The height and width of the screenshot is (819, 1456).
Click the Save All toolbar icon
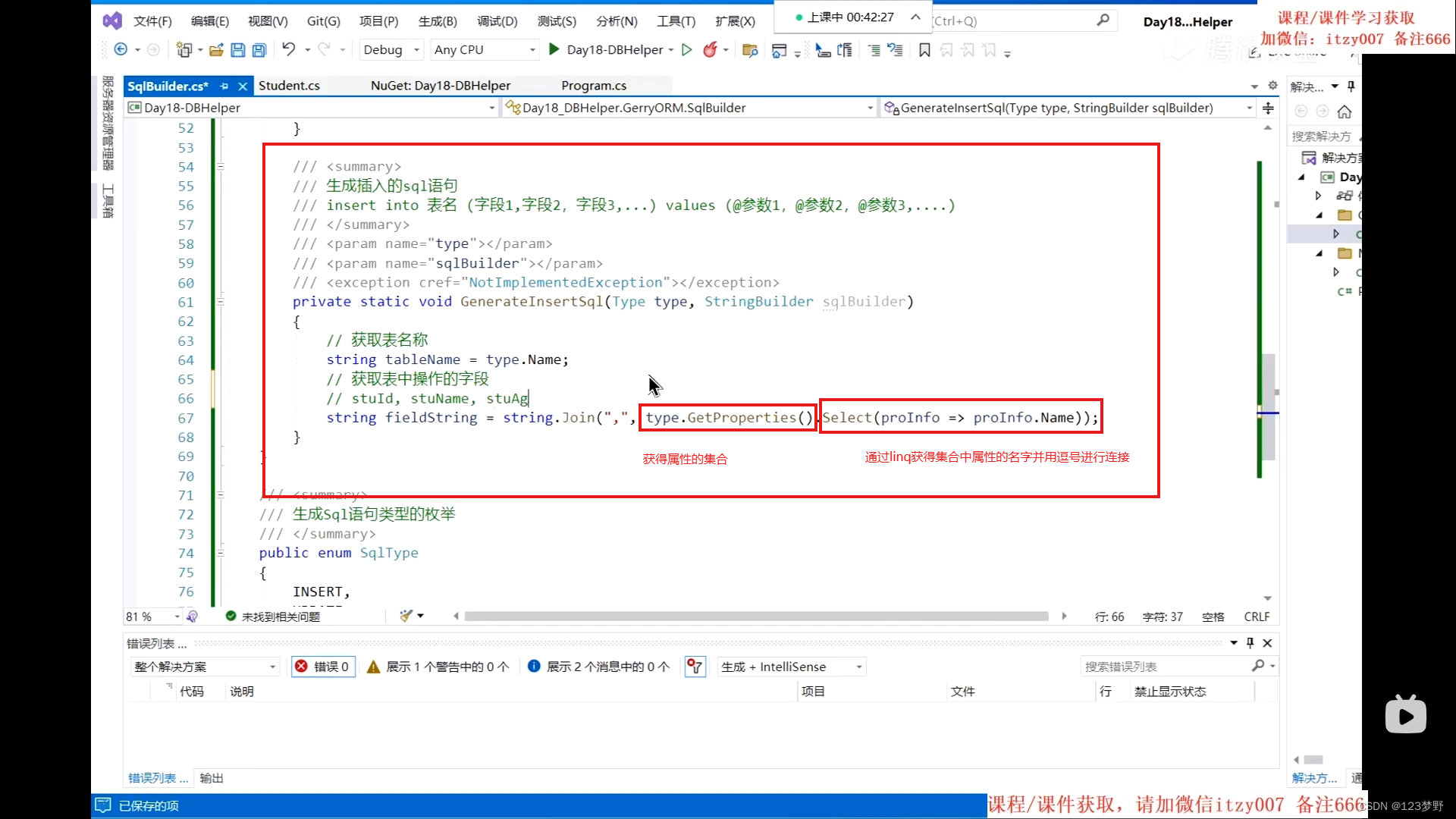click(259, 50)
